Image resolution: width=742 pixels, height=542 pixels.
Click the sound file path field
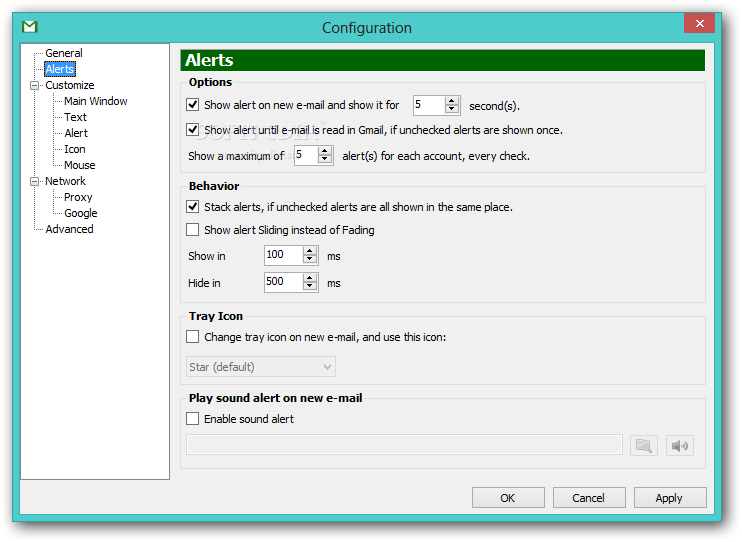(404, 445)
